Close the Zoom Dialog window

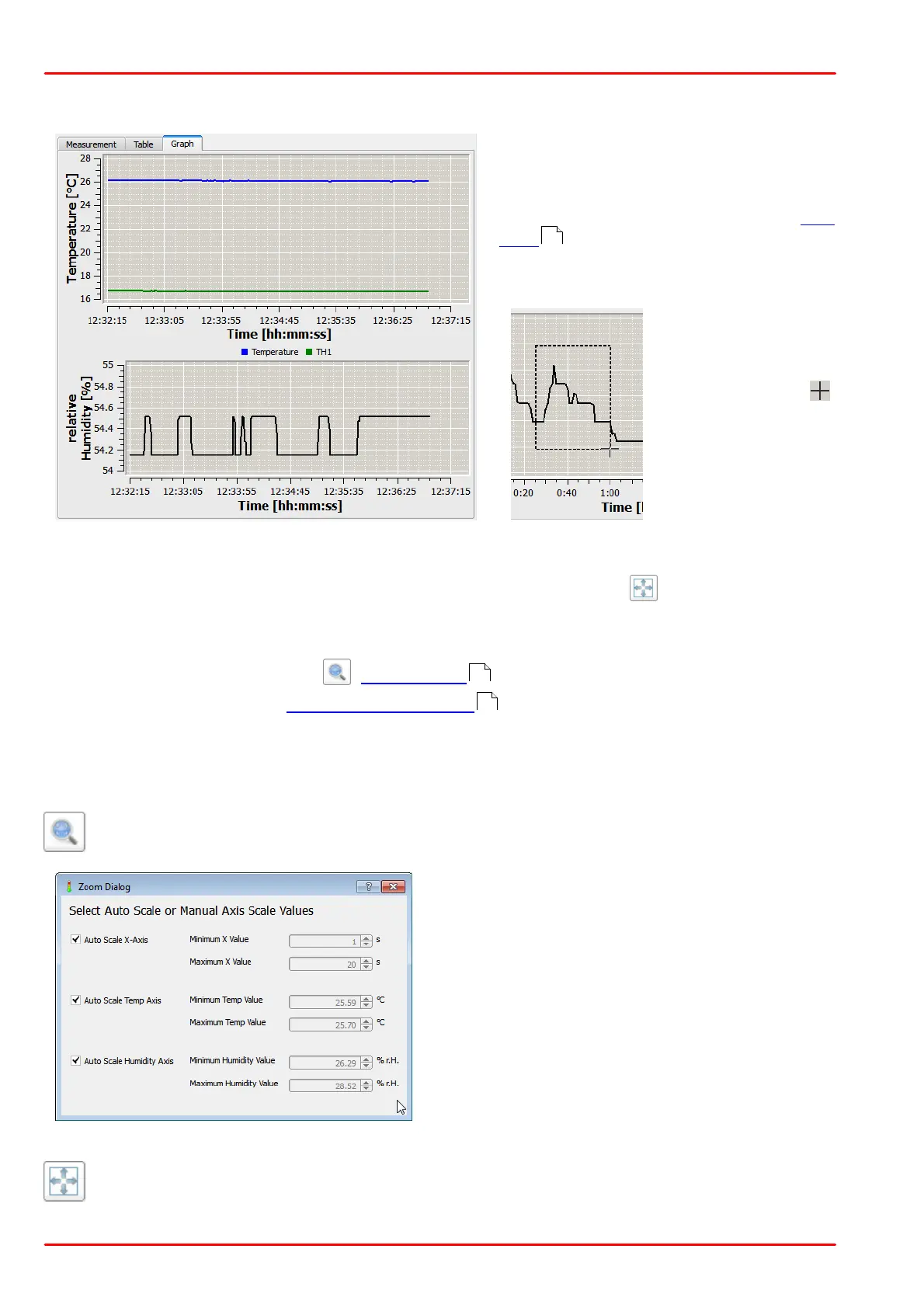point(394,886)
